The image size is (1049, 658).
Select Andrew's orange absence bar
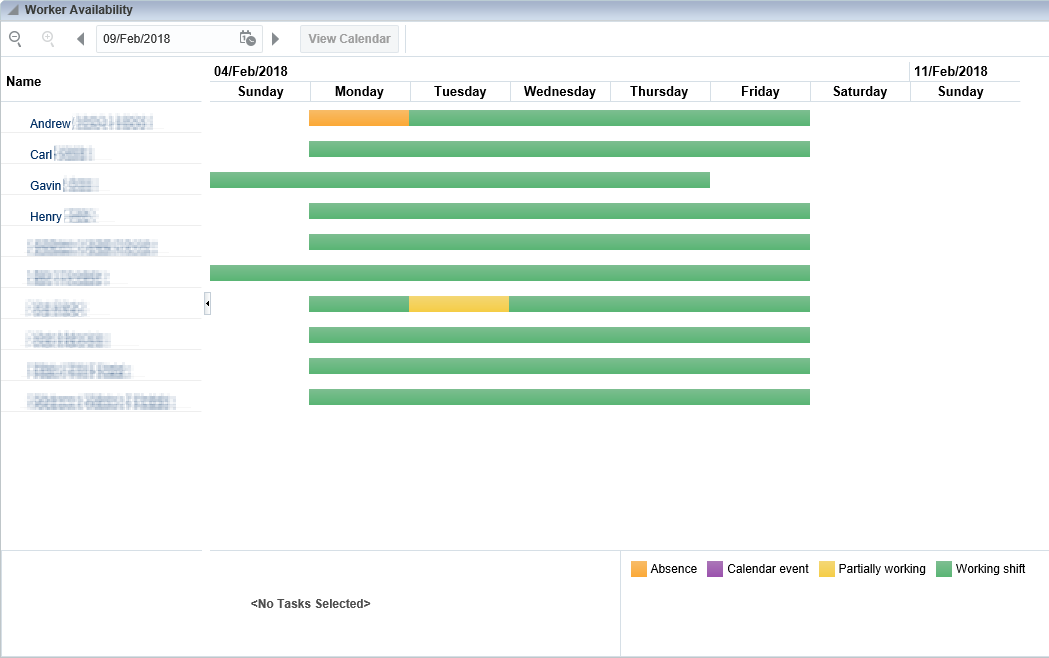coord(358,117)
